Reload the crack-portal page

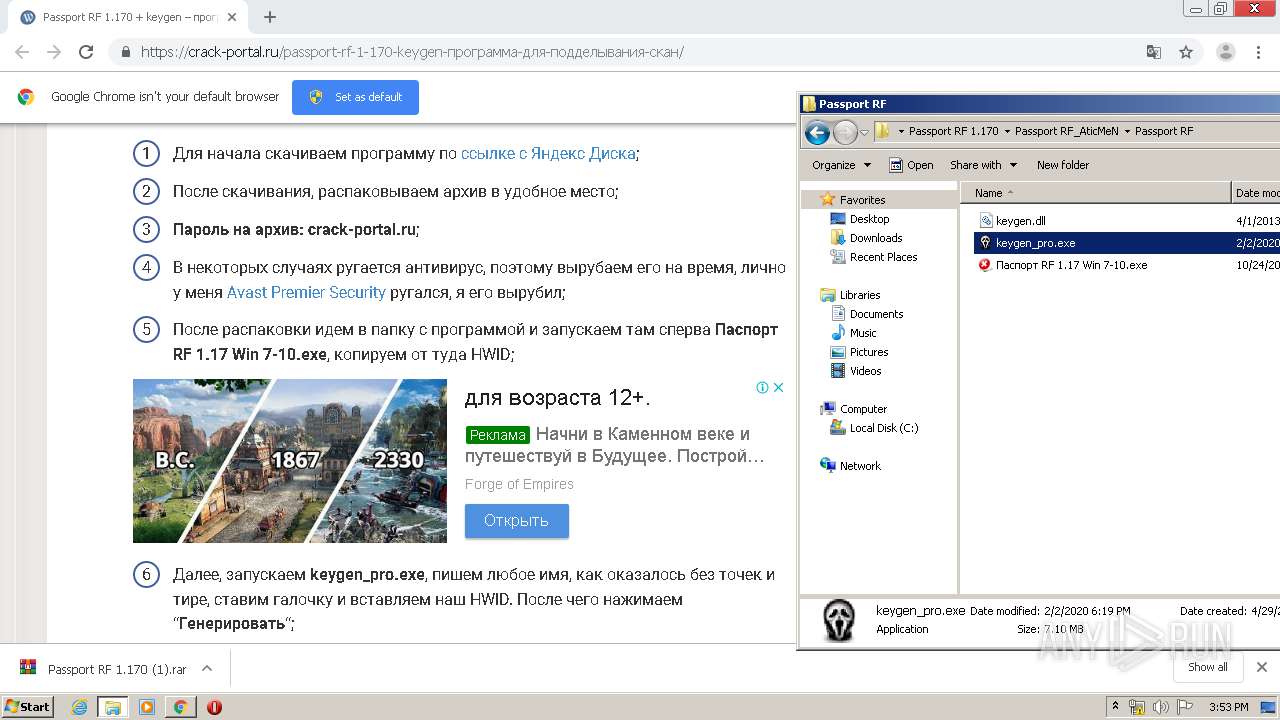tap(86, 52)
